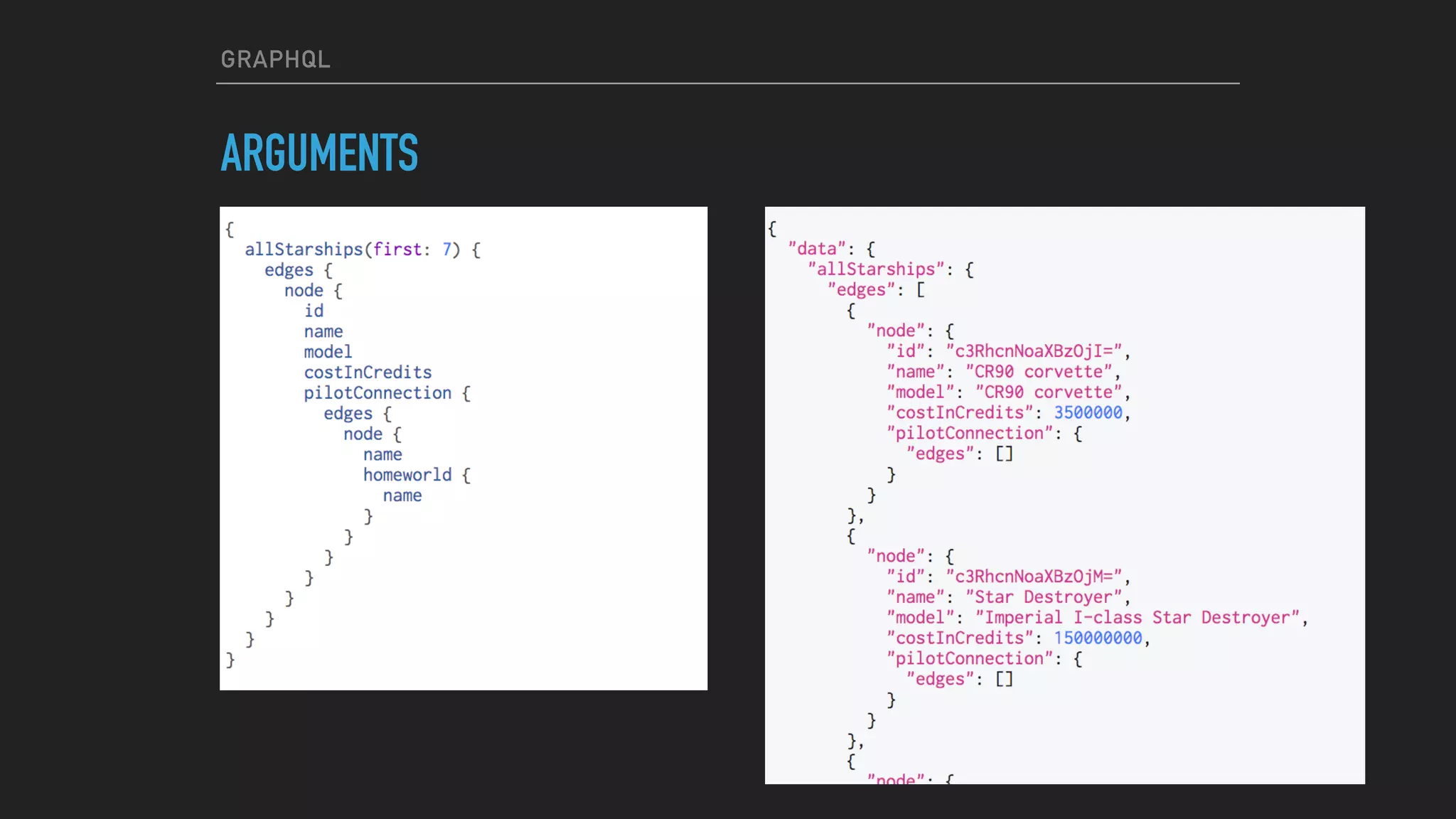Click the model value "Imperial I-class Star Destroyer"
The image size is (1456, 819).
(1137, 618)
